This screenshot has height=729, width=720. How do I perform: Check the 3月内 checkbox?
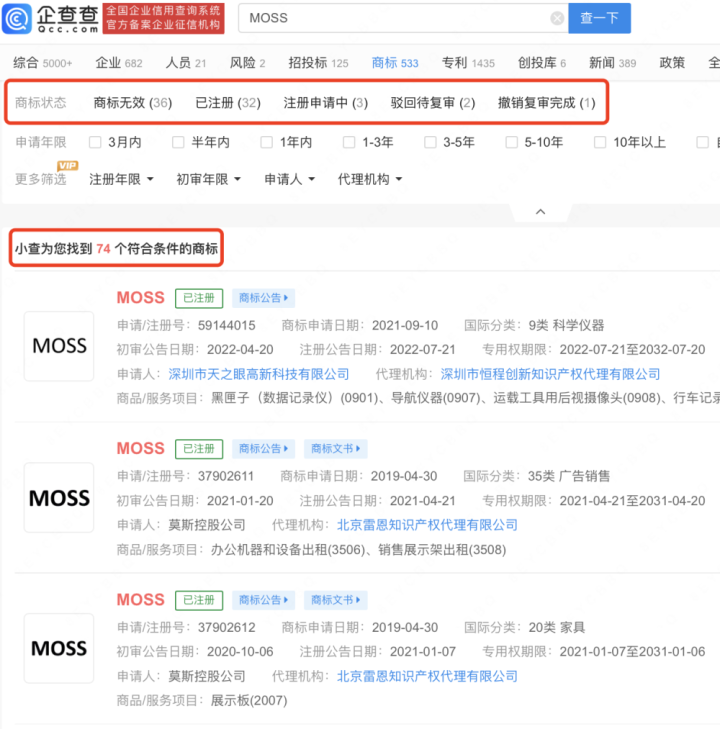(95, 142)
